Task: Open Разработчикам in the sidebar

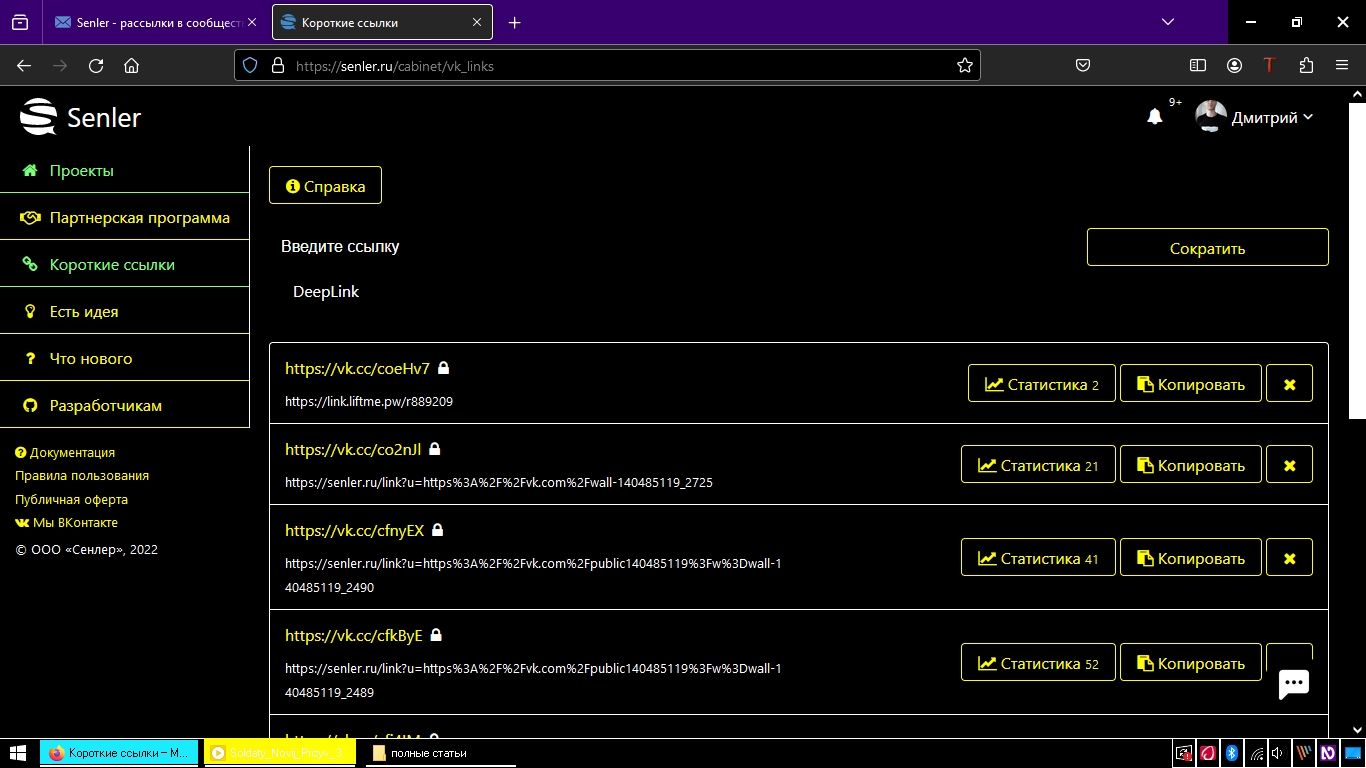Action: point(124,405)
